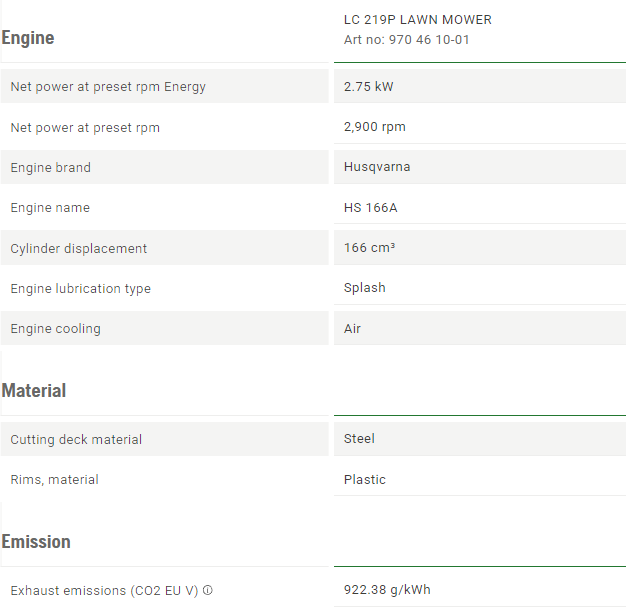Click the 'Engine cooling' label
Screen dimensions: 630x612
[55, 329]
